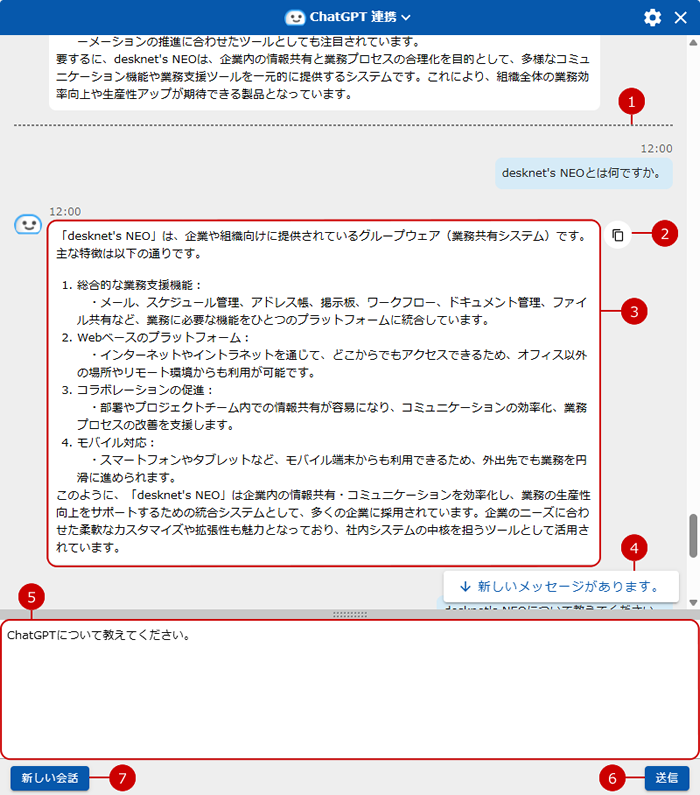Click the chat scrollbar thumb
This screenshot has width=700, height=795.
click(693, 536)
